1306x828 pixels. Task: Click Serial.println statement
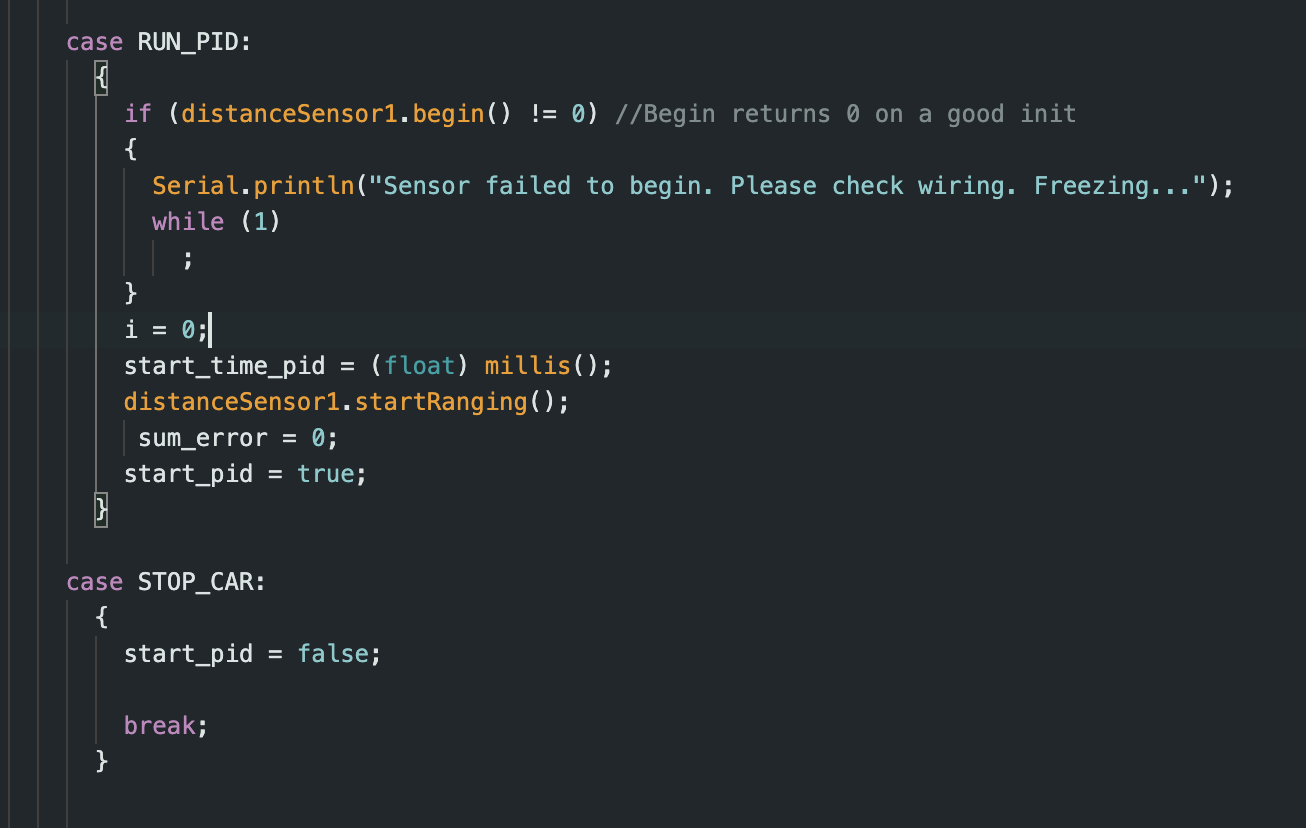(x=693, y=186)
